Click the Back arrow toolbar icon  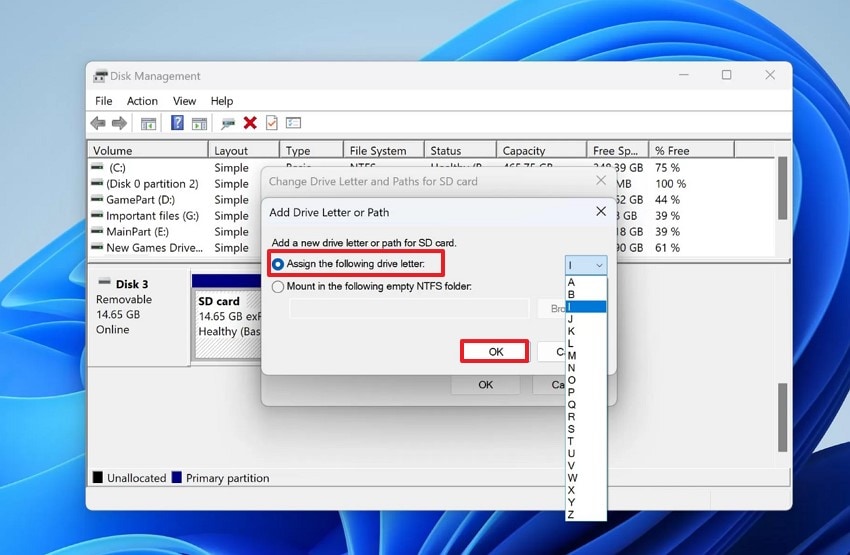point(98,123)
